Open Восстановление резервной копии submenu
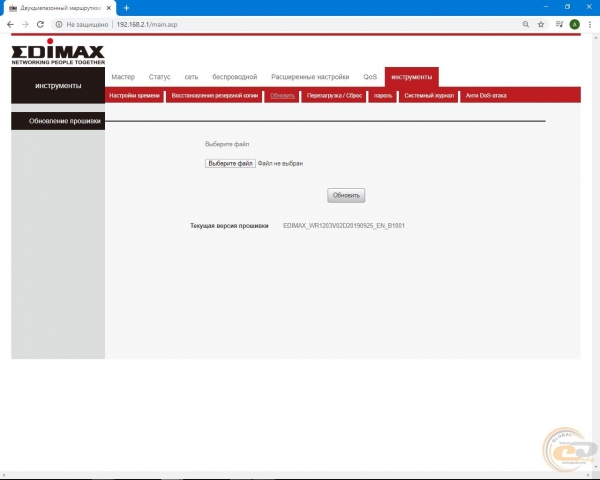The height and width of the screenshot is (480, 600). (x=215, y=96)
